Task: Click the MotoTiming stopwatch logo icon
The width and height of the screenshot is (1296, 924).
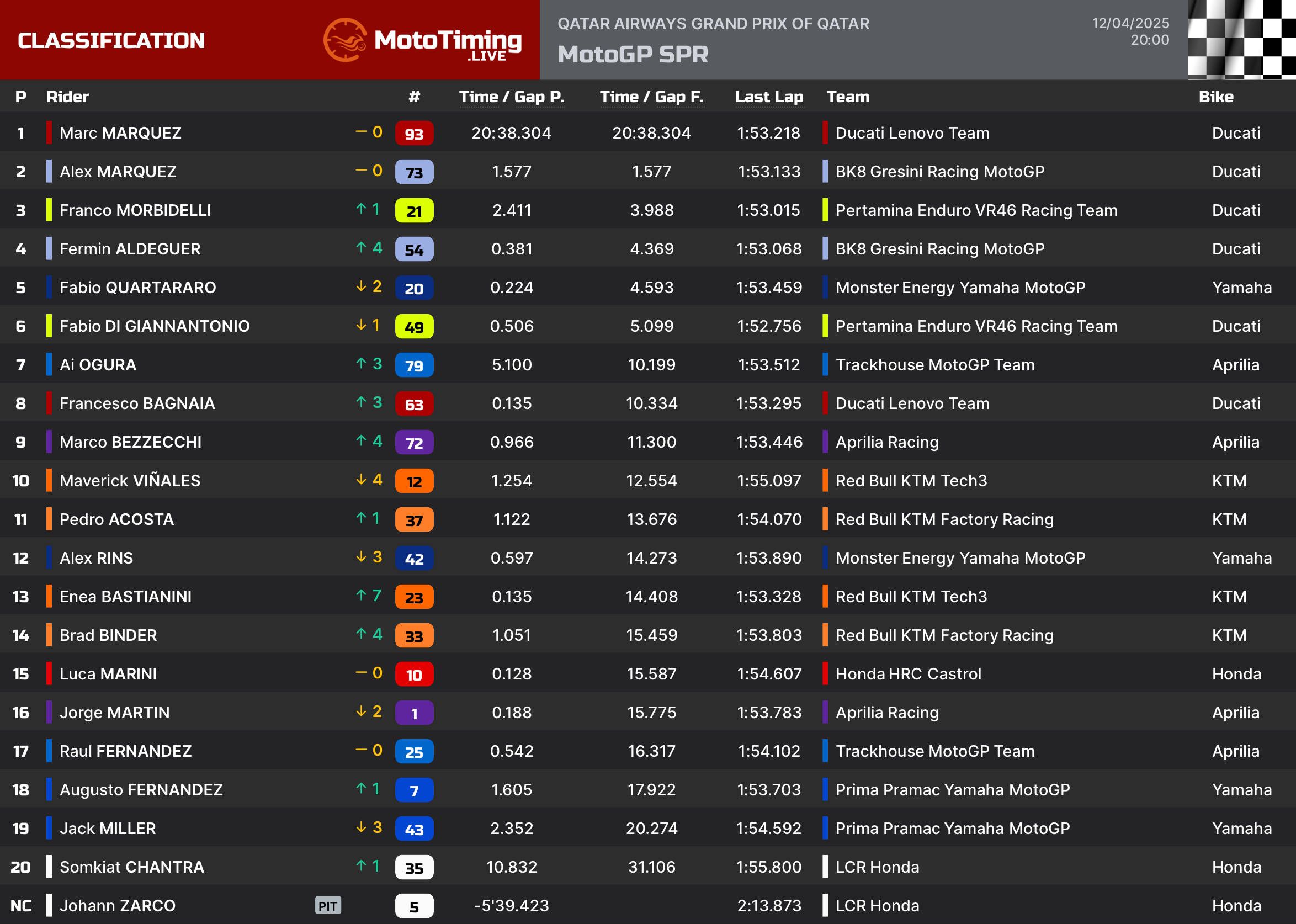Action: (345, 40)
